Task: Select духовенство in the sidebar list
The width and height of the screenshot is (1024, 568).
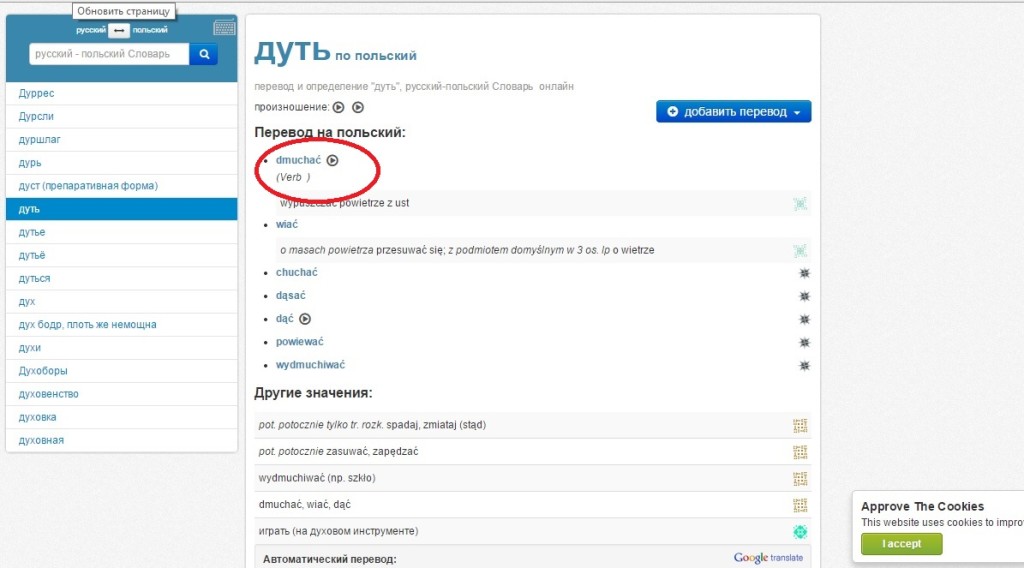Action: pos(48,394)
